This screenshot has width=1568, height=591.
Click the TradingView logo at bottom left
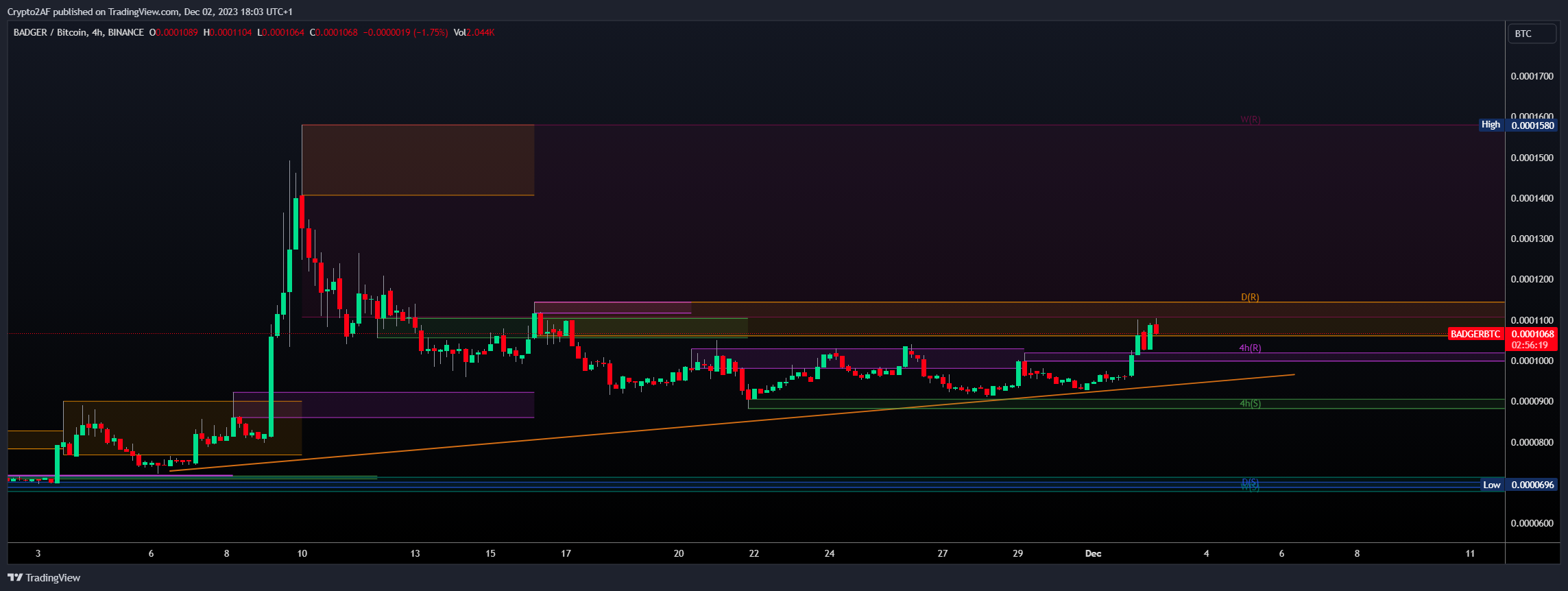[44, 578]
